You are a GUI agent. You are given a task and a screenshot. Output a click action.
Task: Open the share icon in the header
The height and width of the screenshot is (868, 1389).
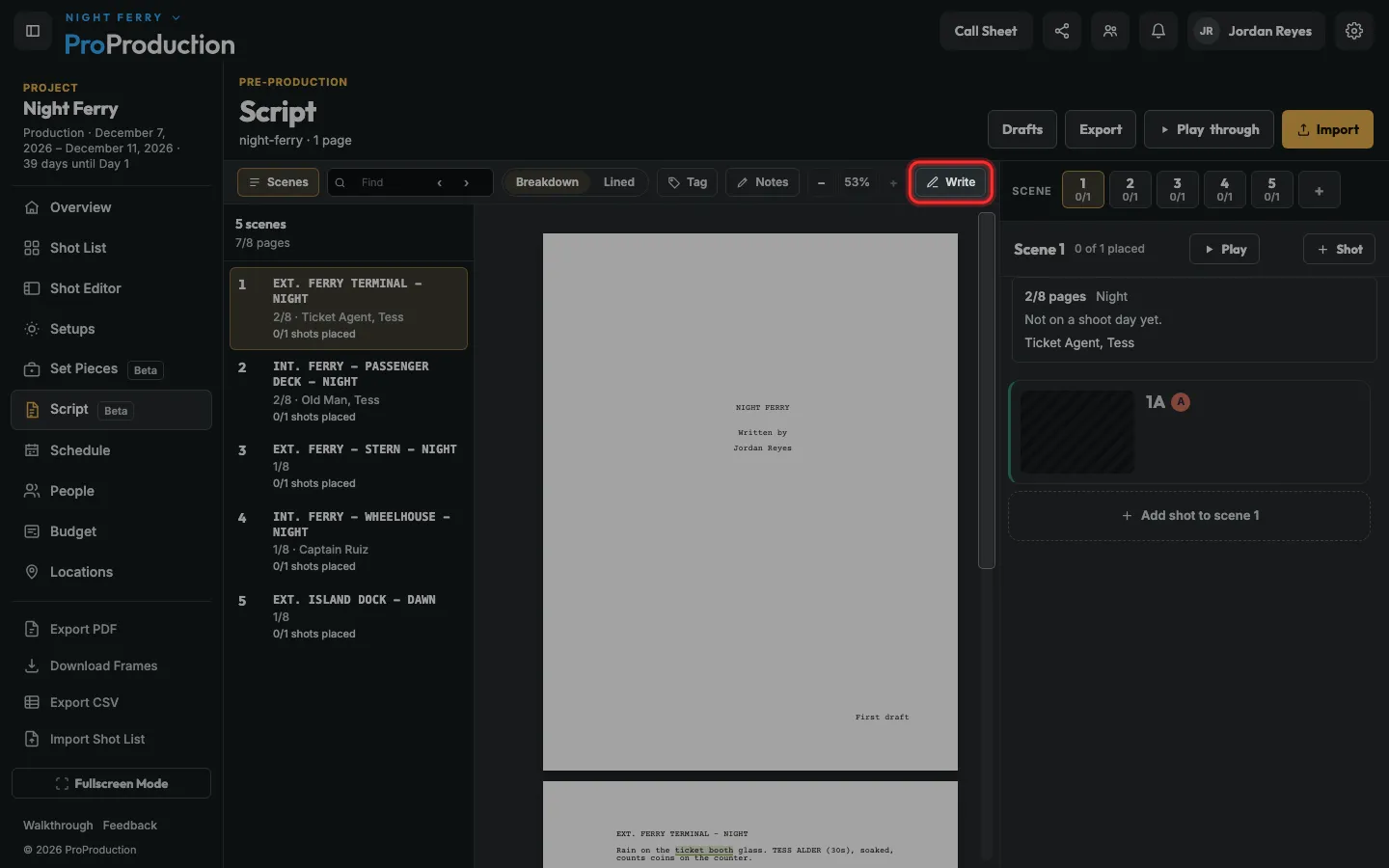[1062, 31]
